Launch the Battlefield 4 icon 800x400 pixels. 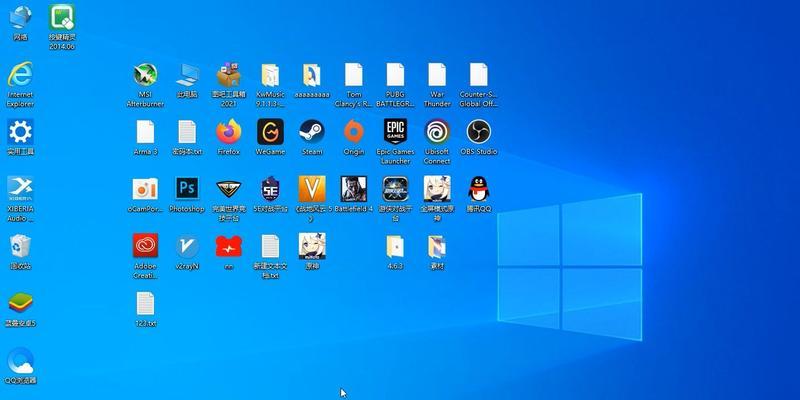354,189
